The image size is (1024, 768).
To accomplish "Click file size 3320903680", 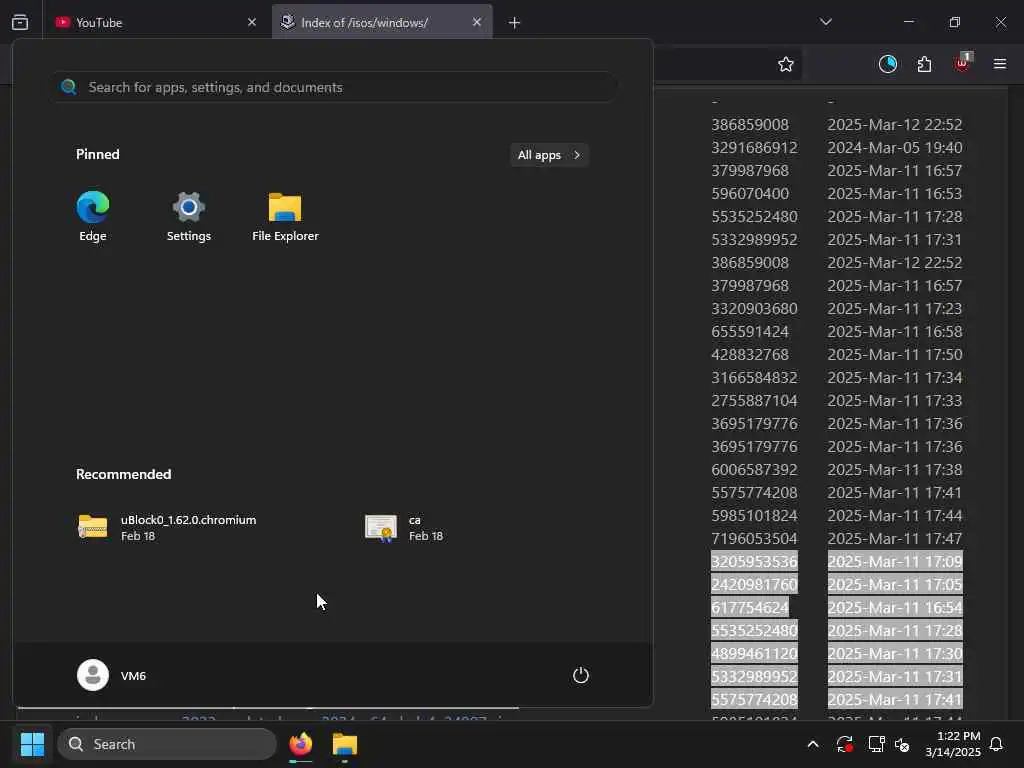I will [754, 308].
